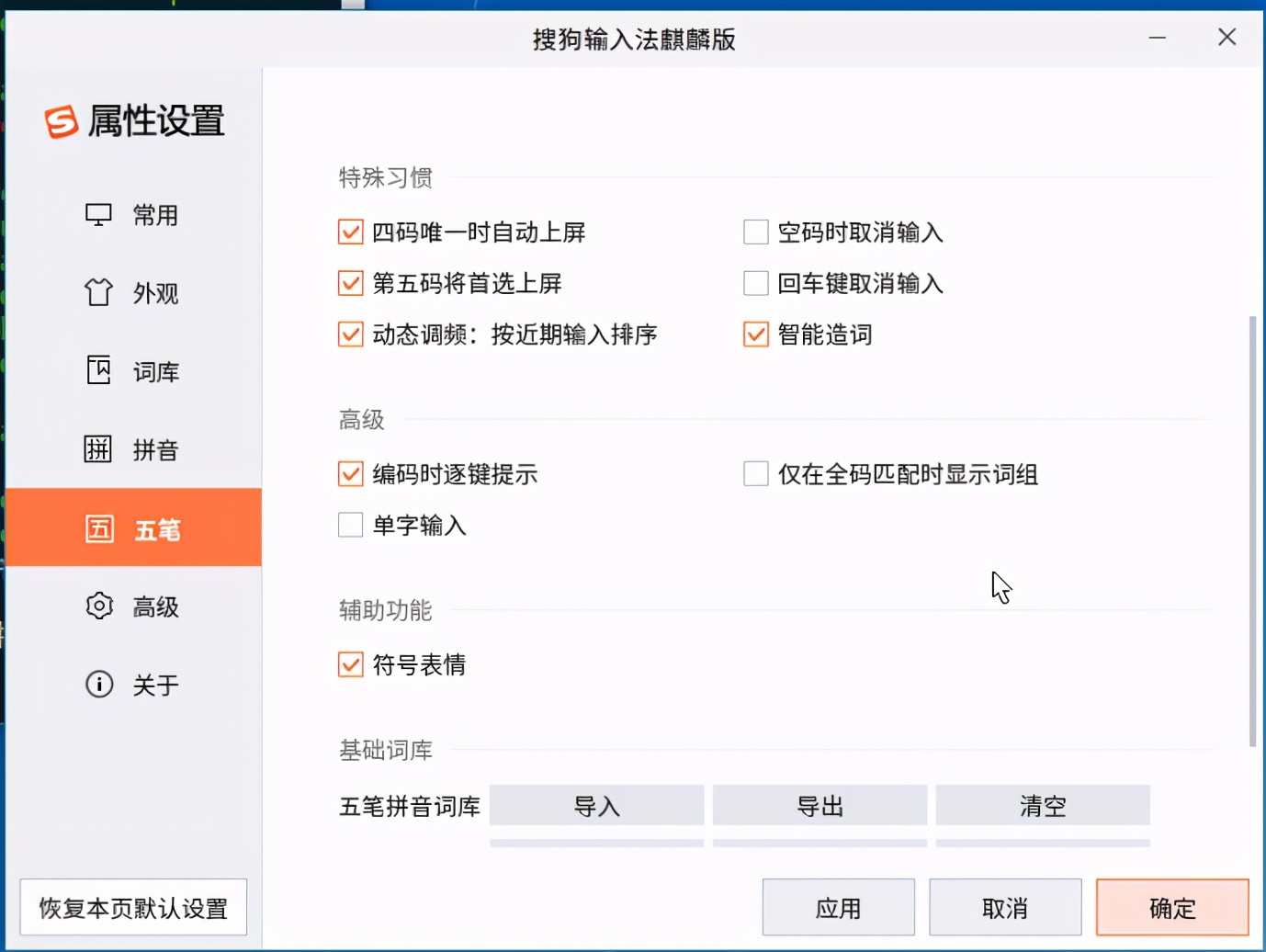Click the shirt icon beside 外观
Viewport: 1266px width, 952px height.
pyautogui.click(x=98, y=292)
